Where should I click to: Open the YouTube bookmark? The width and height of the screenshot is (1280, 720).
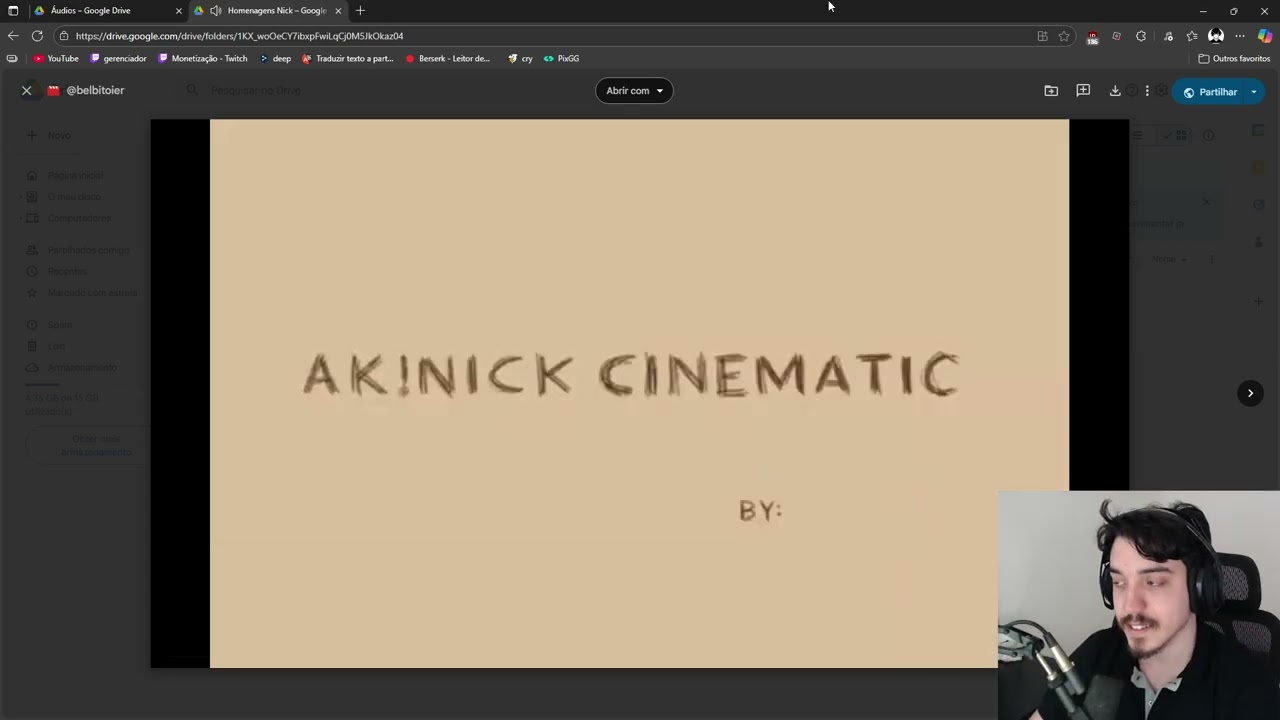[56, 59]
